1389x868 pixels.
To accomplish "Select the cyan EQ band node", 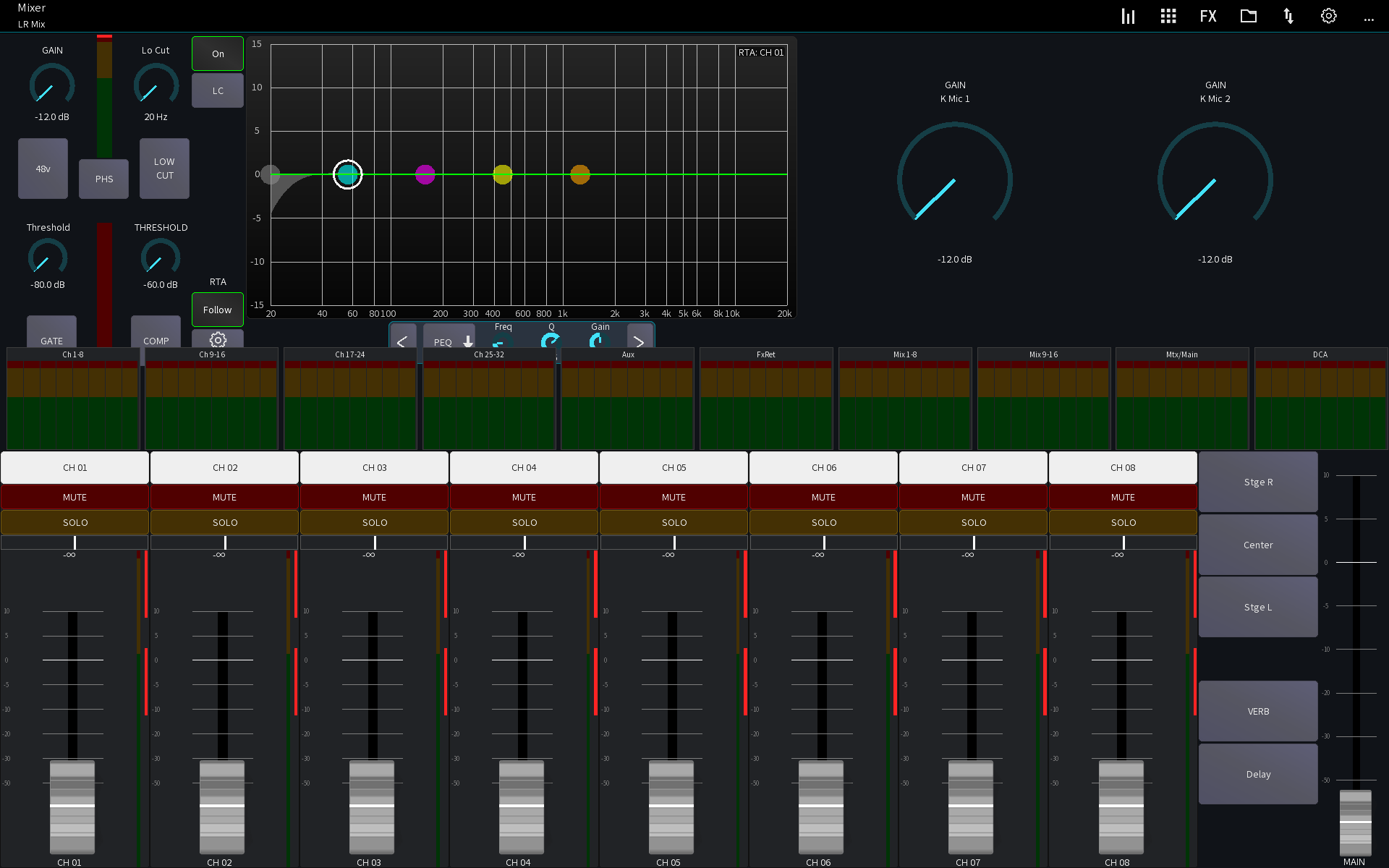I will click(347, 174).
